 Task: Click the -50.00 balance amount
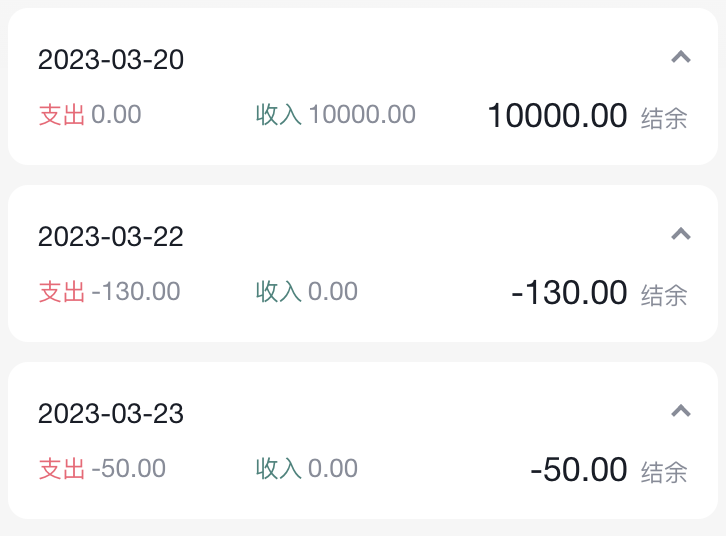[578, 469]
